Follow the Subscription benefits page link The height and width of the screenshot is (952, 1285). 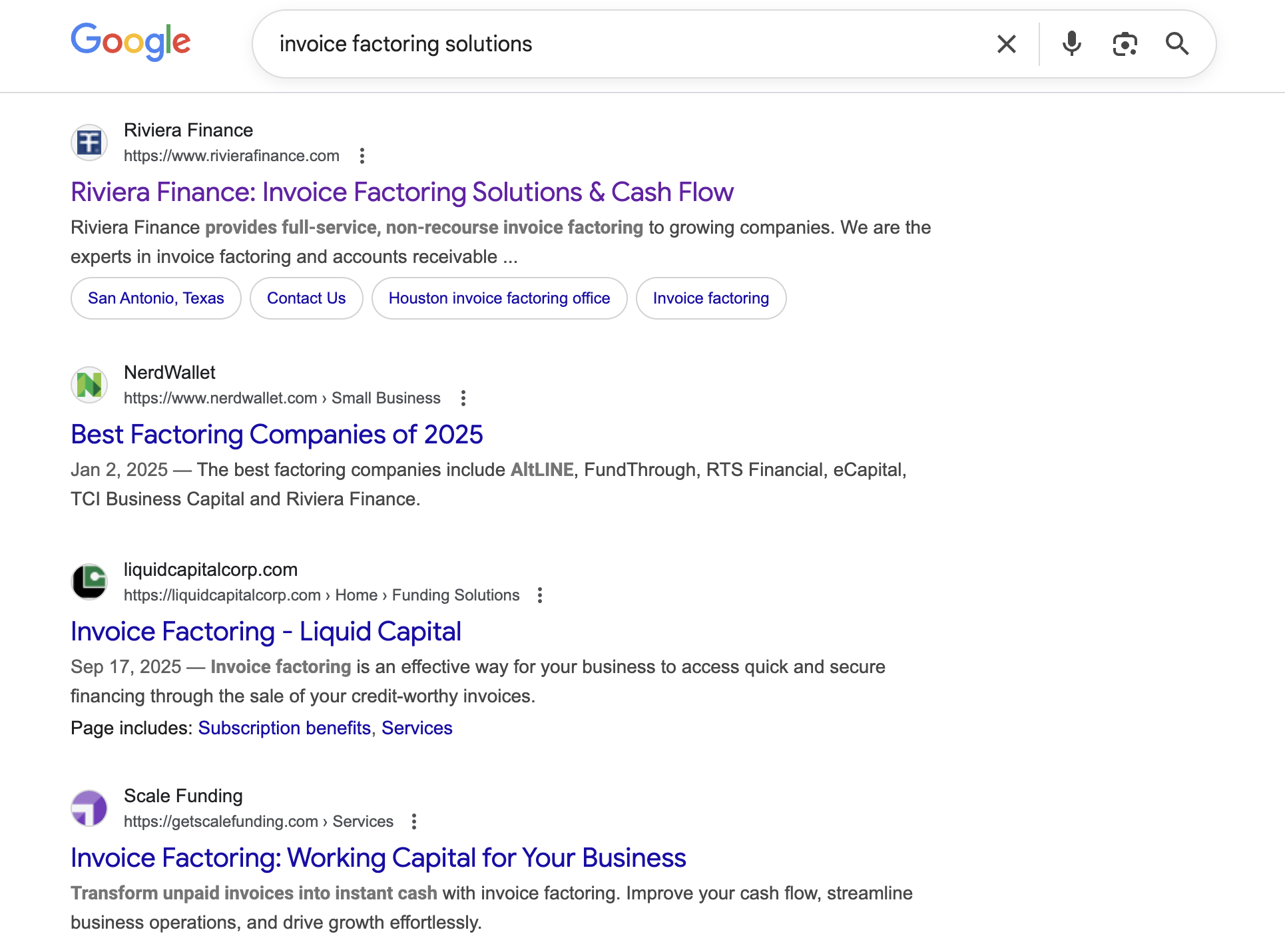pyautogui.click(x=284, y=728)
